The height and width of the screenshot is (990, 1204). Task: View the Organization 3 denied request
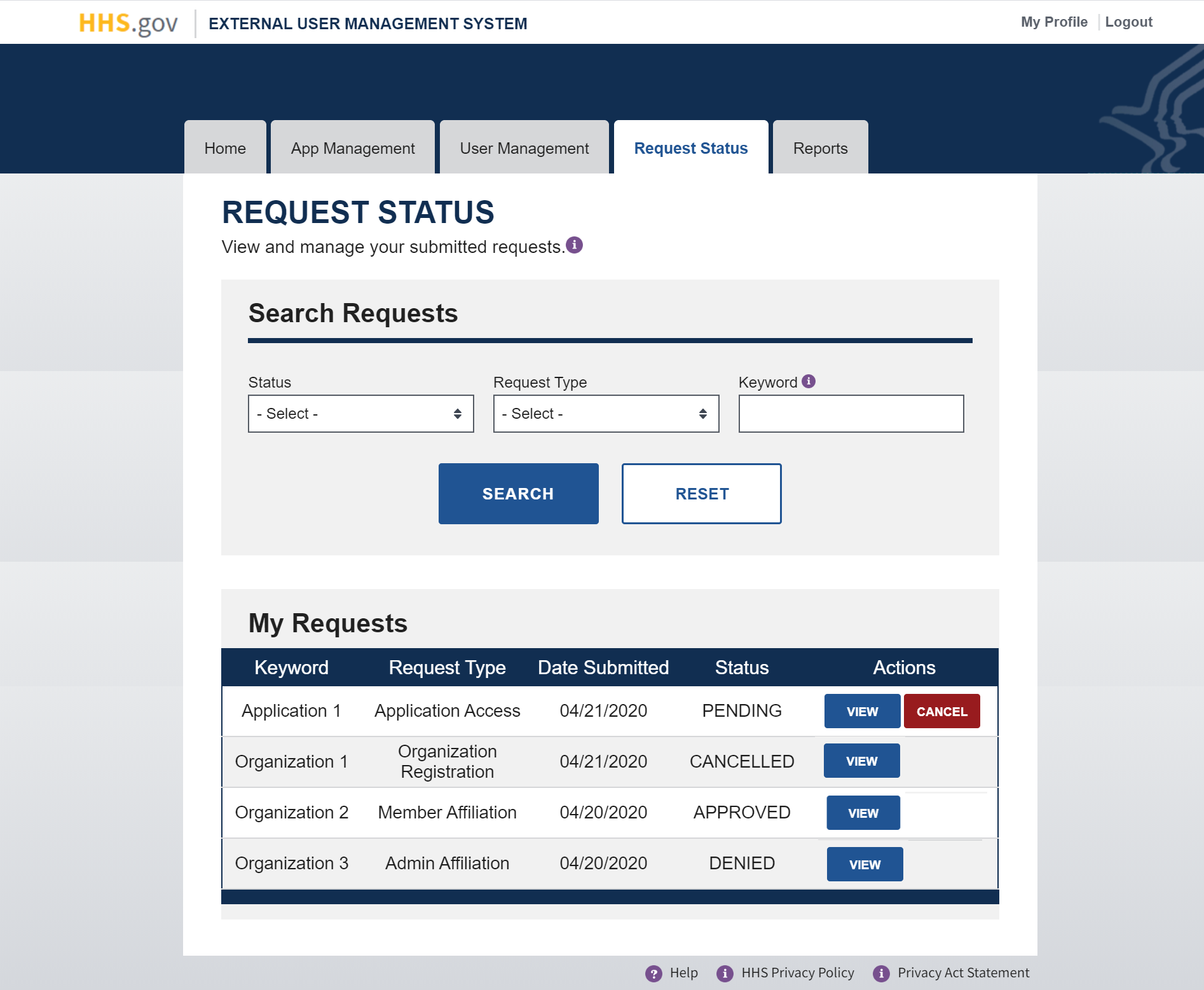[864, 864]
